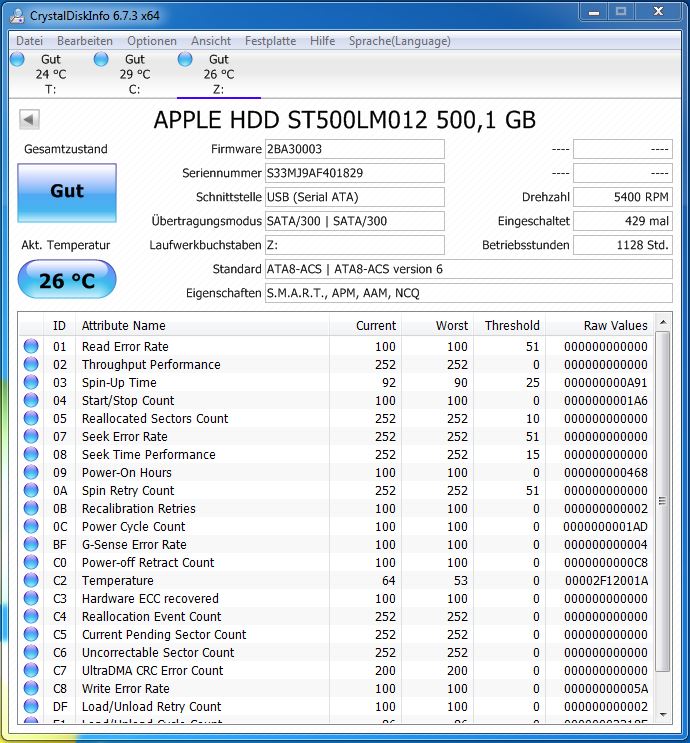
Task: Click status orb for UltraDMA CRC Error Count
Action: click(31, 671)
